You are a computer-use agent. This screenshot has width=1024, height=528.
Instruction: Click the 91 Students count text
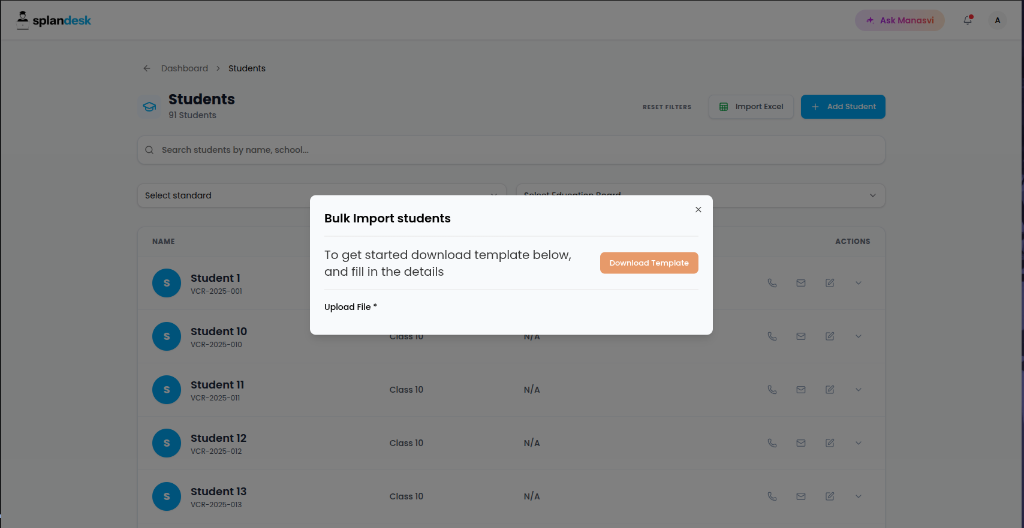[x=192, y=116]
